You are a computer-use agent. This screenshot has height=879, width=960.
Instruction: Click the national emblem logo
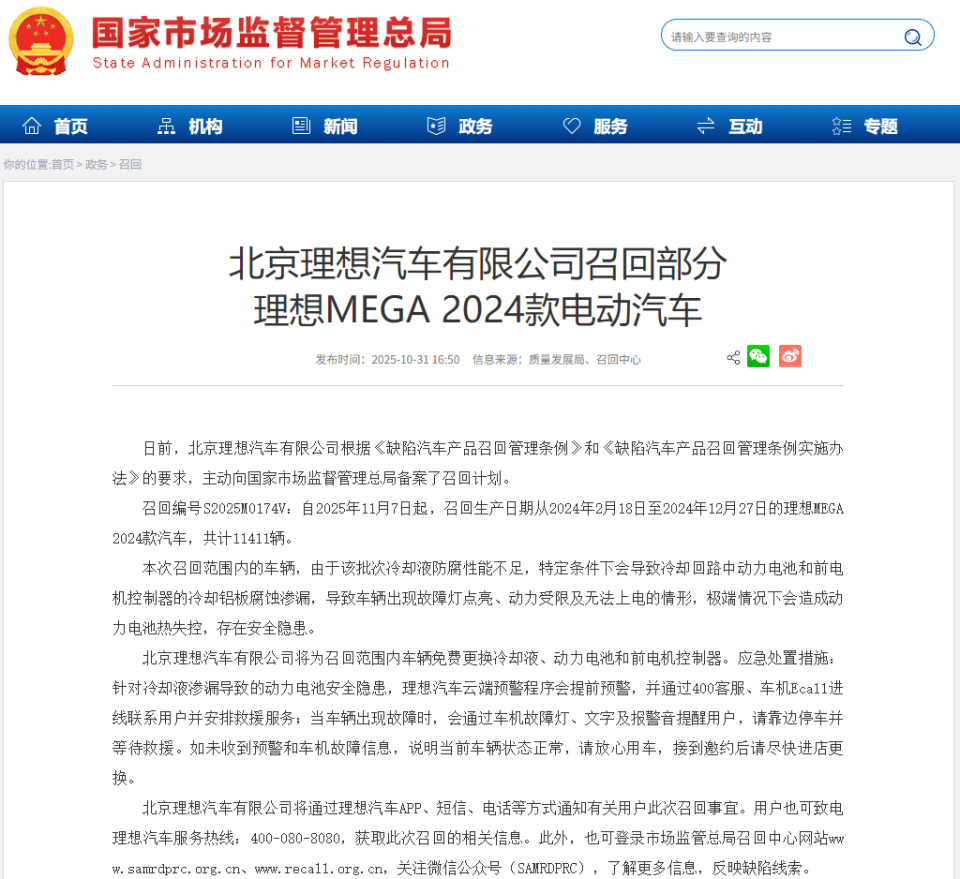tap(39, 41)
